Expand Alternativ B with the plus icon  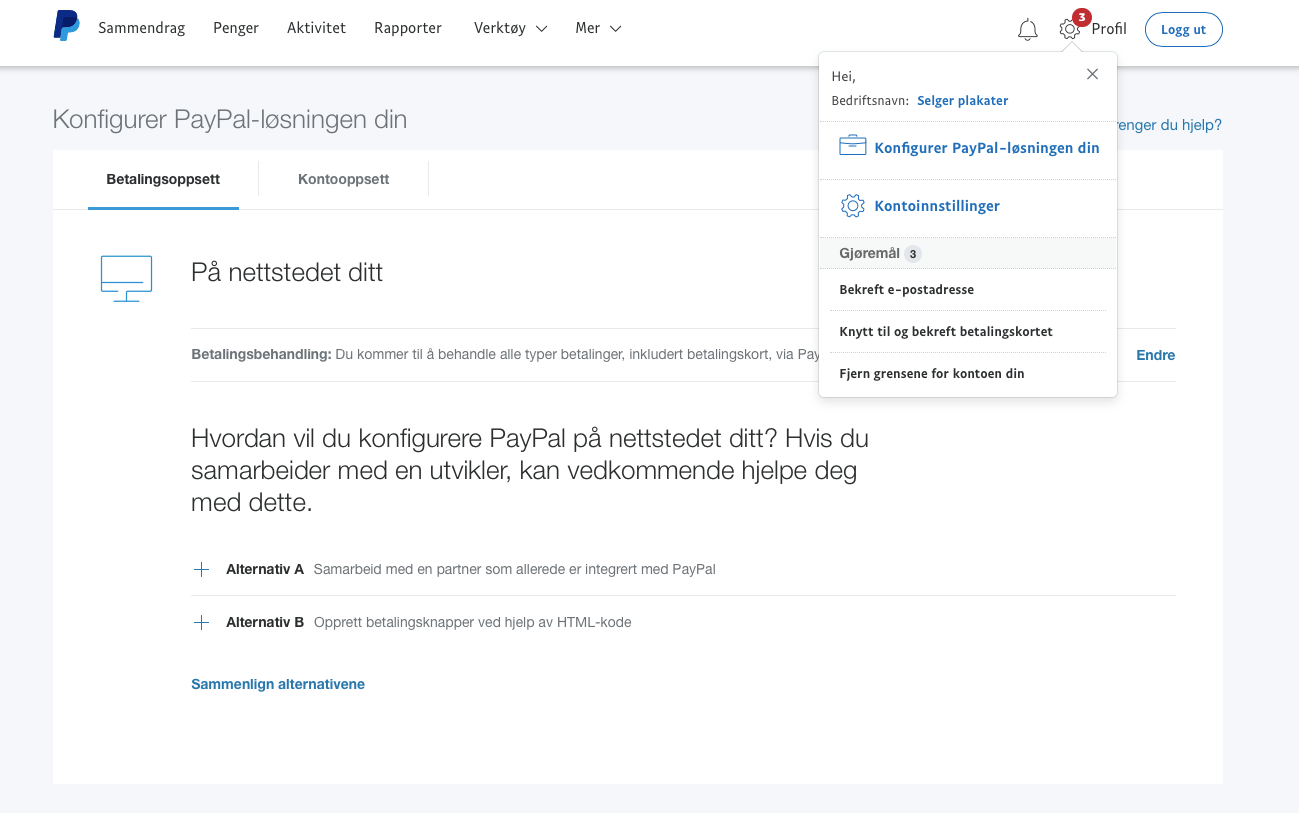(201, 622)
